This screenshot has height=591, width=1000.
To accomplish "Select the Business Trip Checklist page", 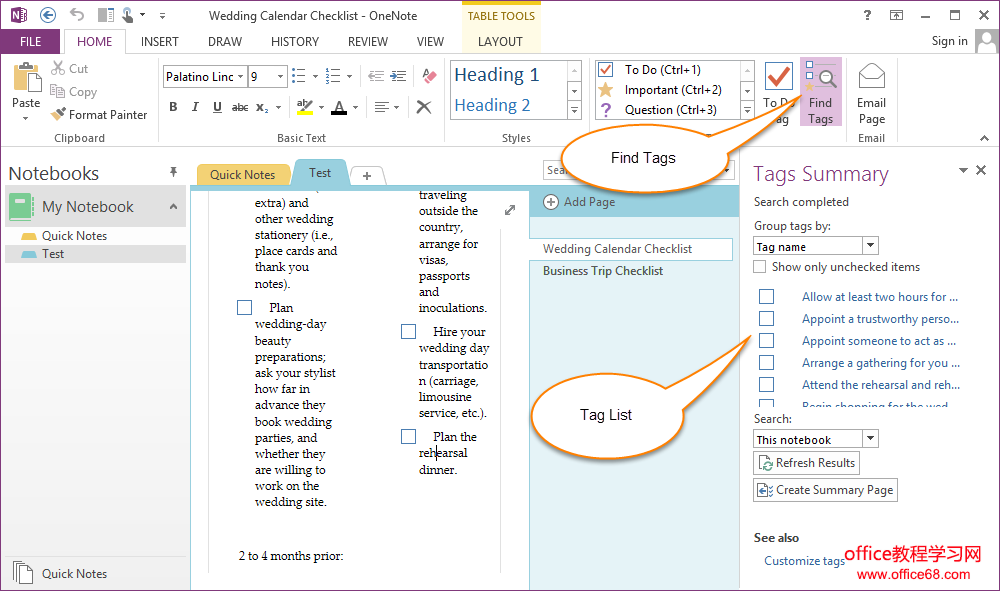I will [x=603, y=271].
